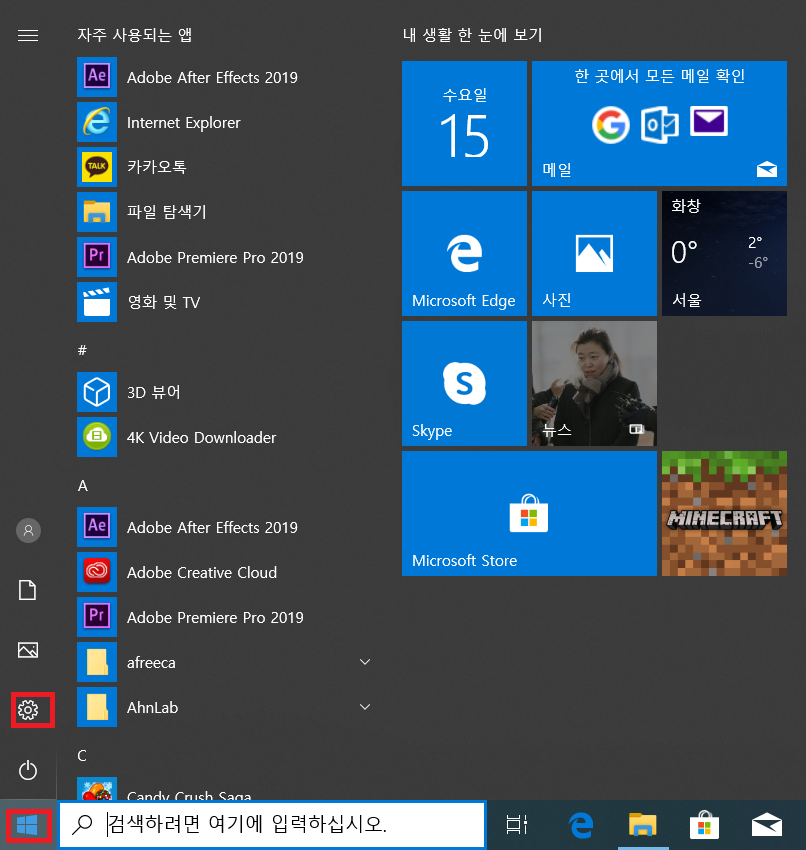Open the 메일 live tile
Image resolution: width=806 pixels, height=850 pixels.
(659, 124)
